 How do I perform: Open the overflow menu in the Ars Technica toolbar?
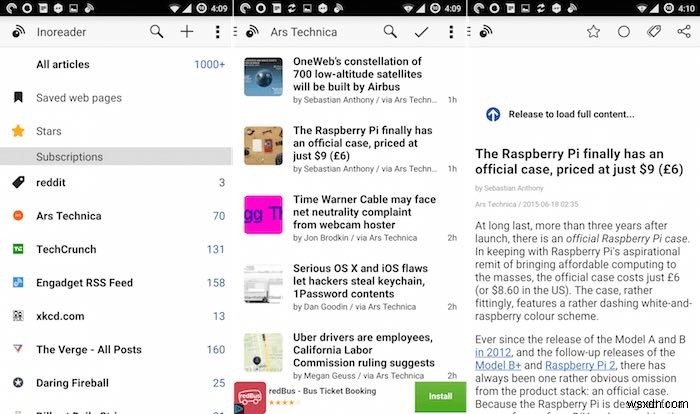451,32
